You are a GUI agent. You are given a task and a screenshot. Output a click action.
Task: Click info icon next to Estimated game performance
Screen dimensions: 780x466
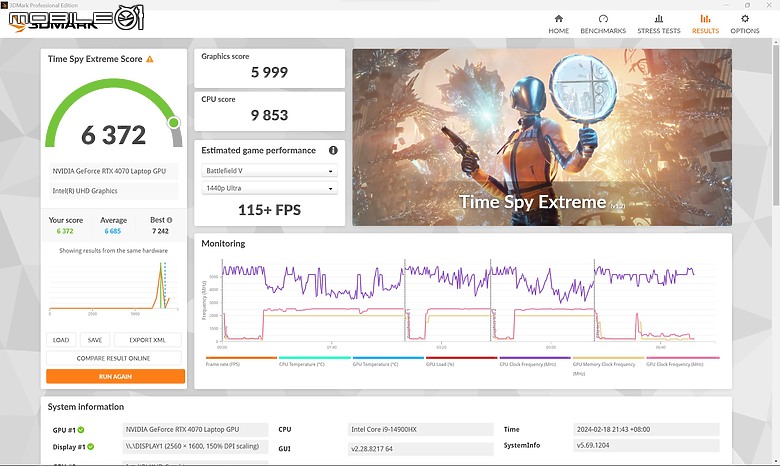(x=333, y=150)
